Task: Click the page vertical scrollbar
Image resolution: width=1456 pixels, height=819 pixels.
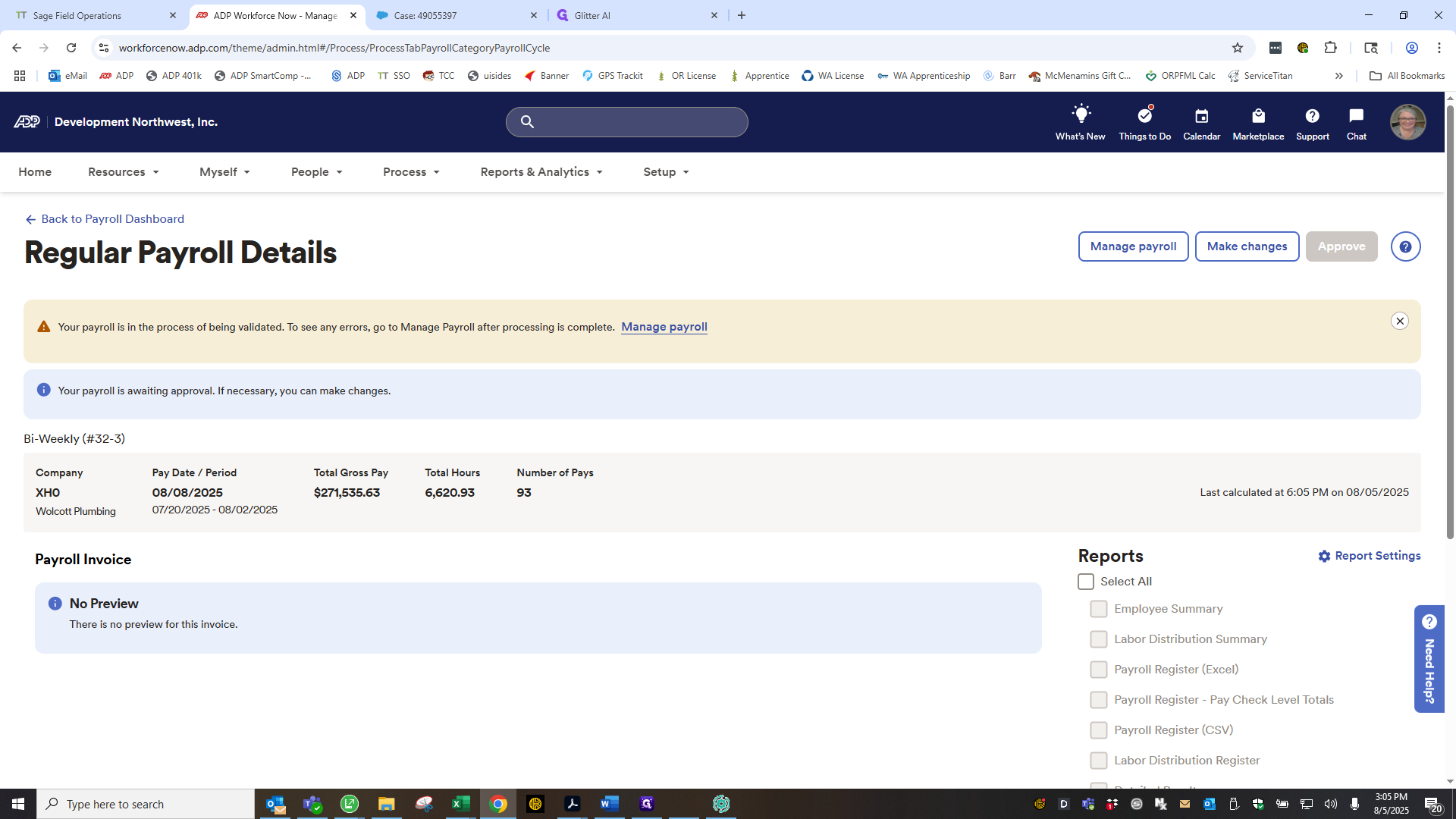Action: point(1450,322)
